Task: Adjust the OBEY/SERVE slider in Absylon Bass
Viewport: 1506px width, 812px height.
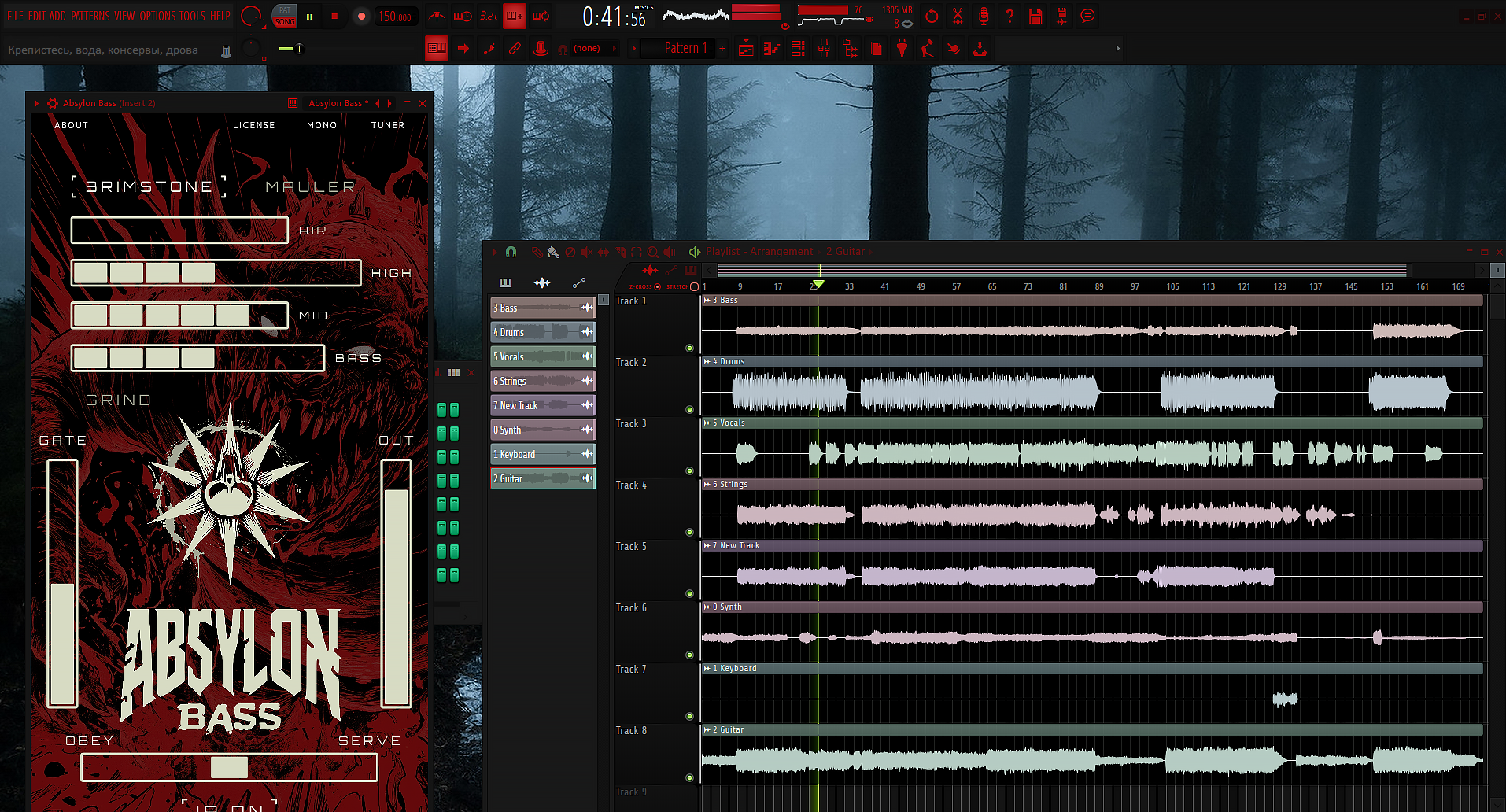Action: pos(229,767)
